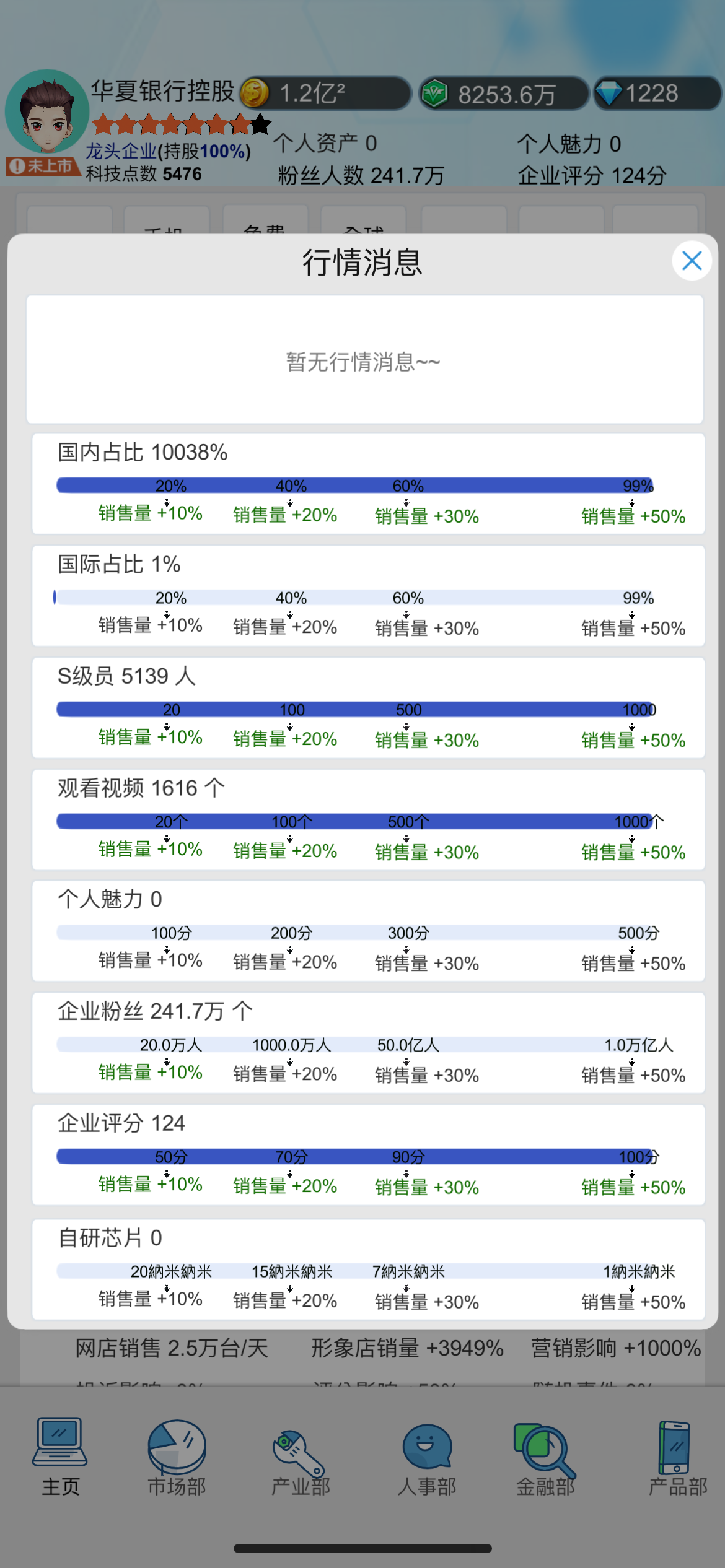This screenshot has width=725, height=1568.
Task: Open the 主页 laptop icon
Action: [60, 1442]
